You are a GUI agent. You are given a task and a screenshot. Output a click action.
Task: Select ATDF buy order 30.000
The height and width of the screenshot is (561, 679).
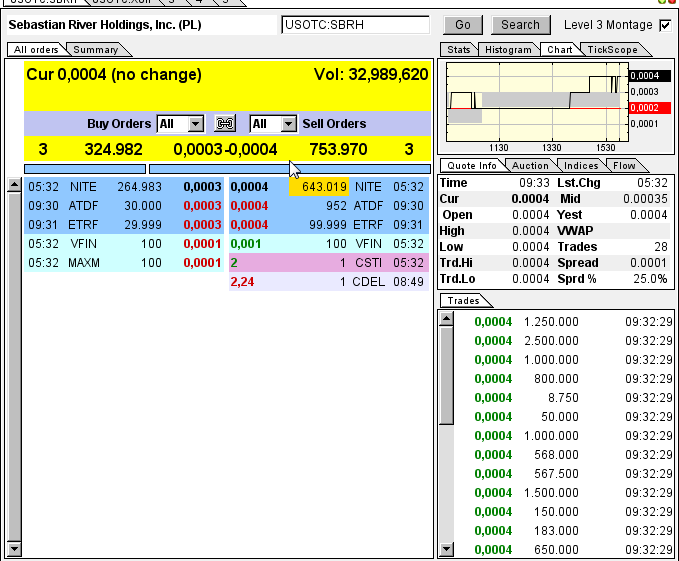click(x=124, y=206)
